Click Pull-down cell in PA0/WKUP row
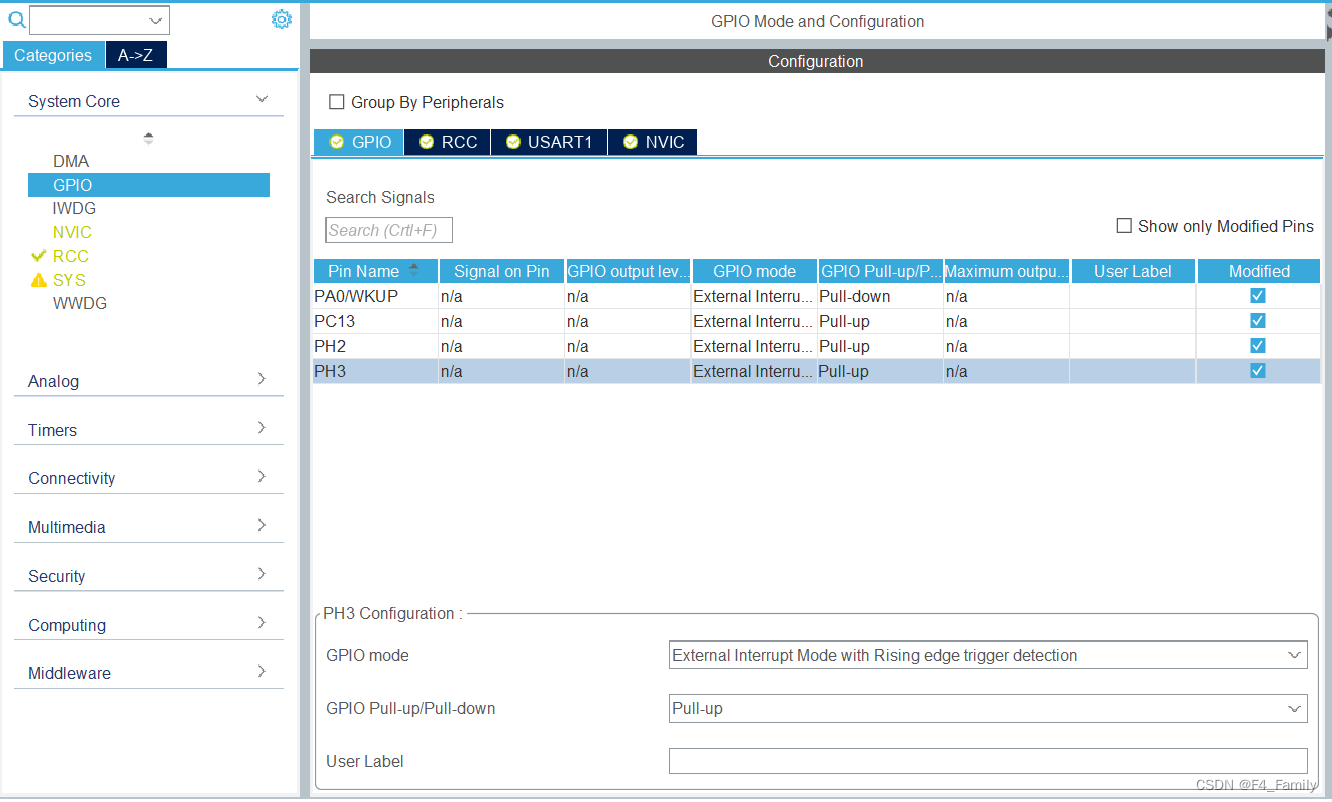The image size is (1332, 802). click(x=880, y=296)
